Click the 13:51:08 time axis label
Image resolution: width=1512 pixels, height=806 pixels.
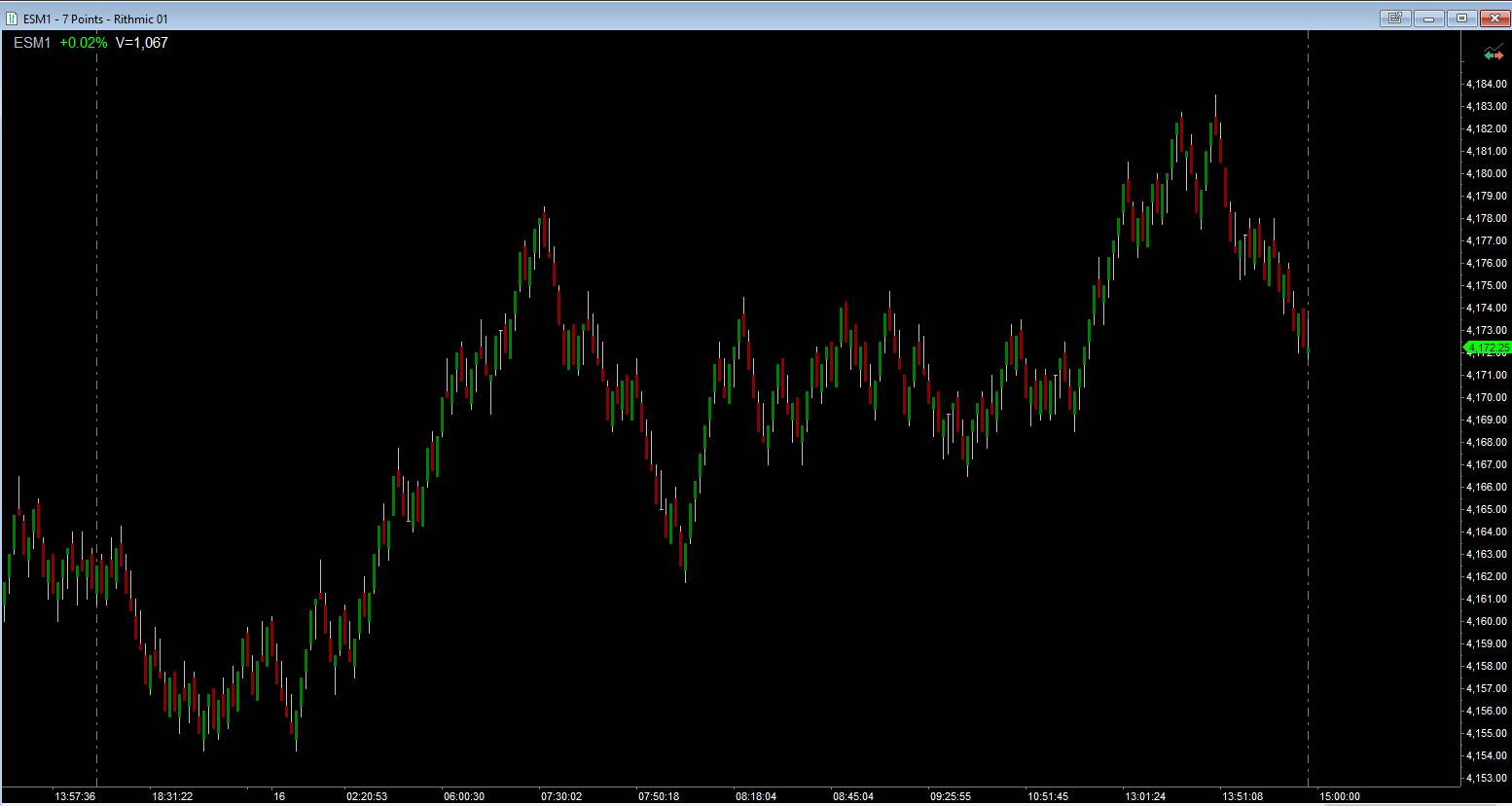point(1242,796)
